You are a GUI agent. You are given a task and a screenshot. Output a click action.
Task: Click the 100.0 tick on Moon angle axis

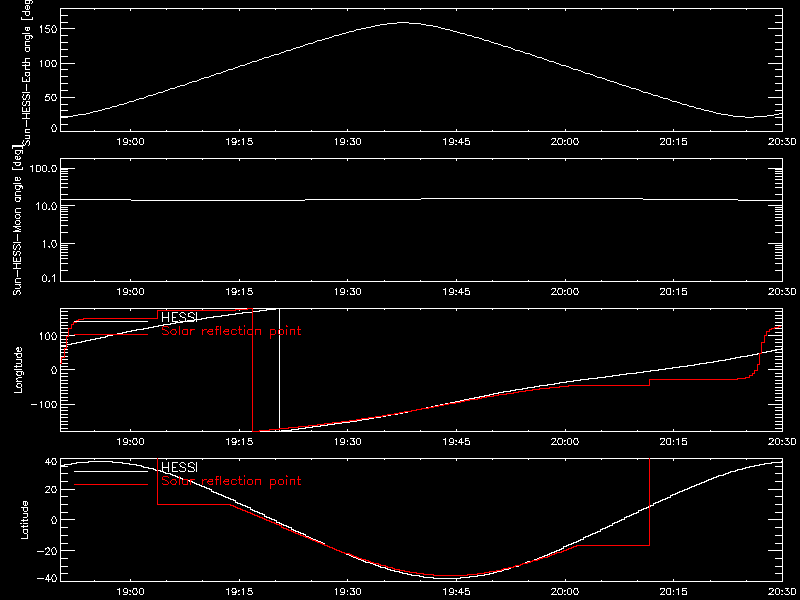tap(43, 169)
